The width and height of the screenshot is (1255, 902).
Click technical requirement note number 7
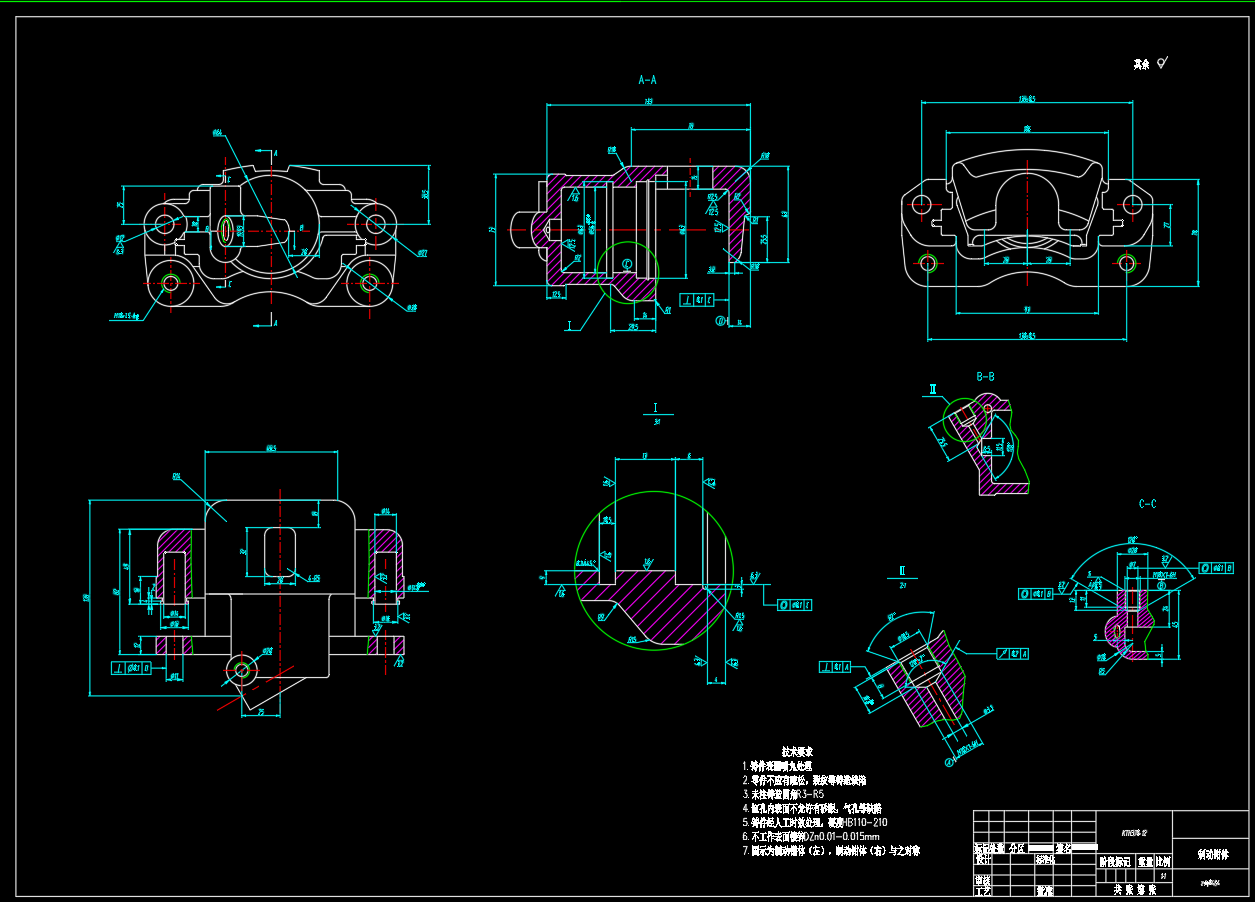pyautogui.click(x=831, y=851)
